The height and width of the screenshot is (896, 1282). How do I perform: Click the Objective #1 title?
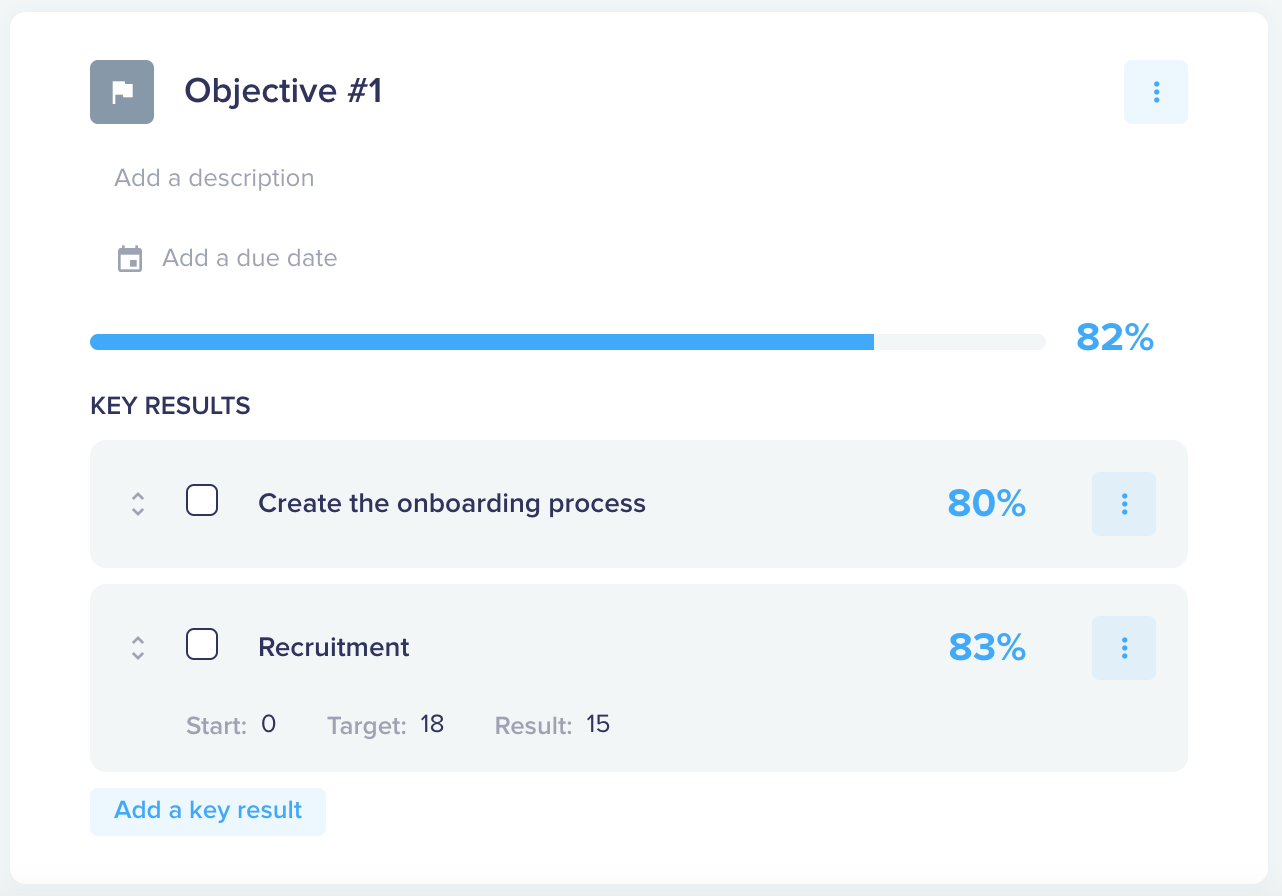click(283, 91)
